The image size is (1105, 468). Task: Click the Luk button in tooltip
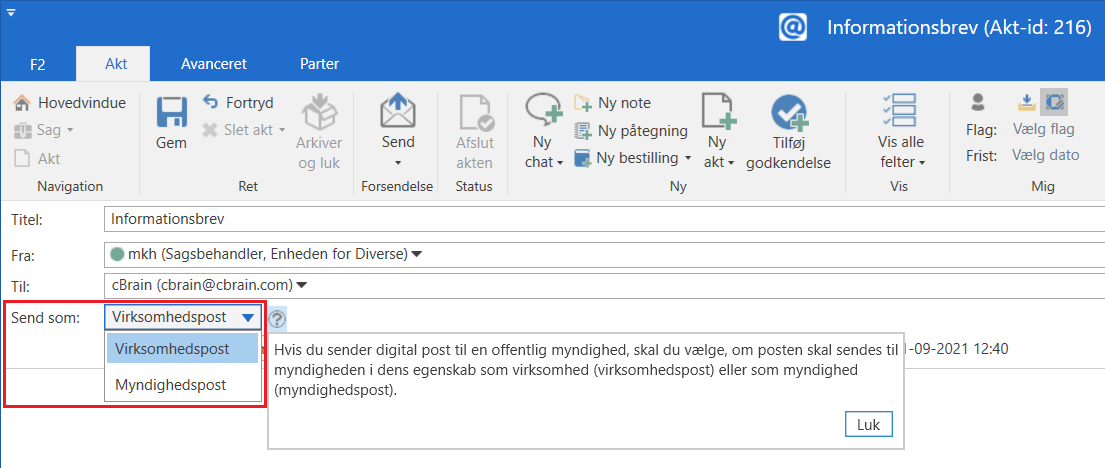pyautogui.click(x=868, y=424)
